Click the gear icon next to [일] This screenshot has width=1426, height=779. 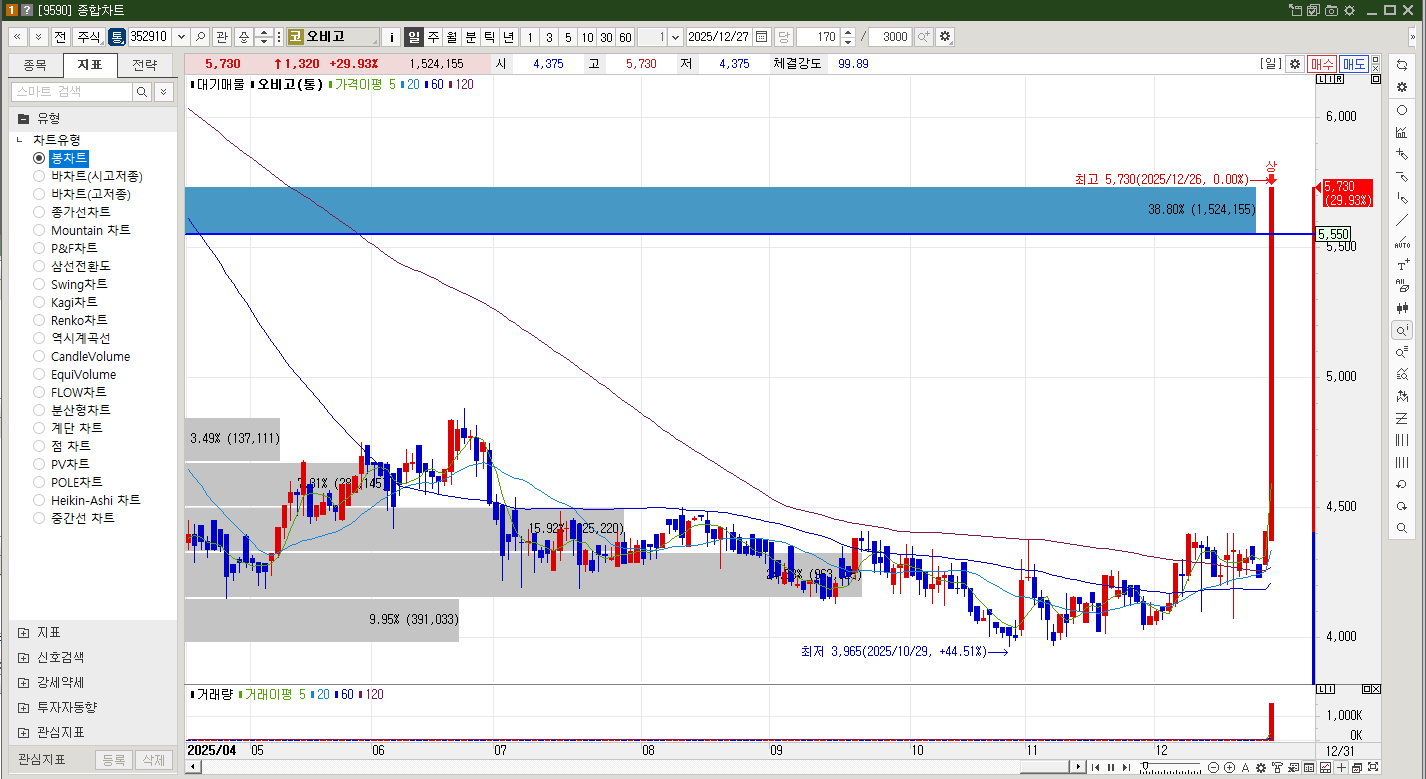[1295, 64]
